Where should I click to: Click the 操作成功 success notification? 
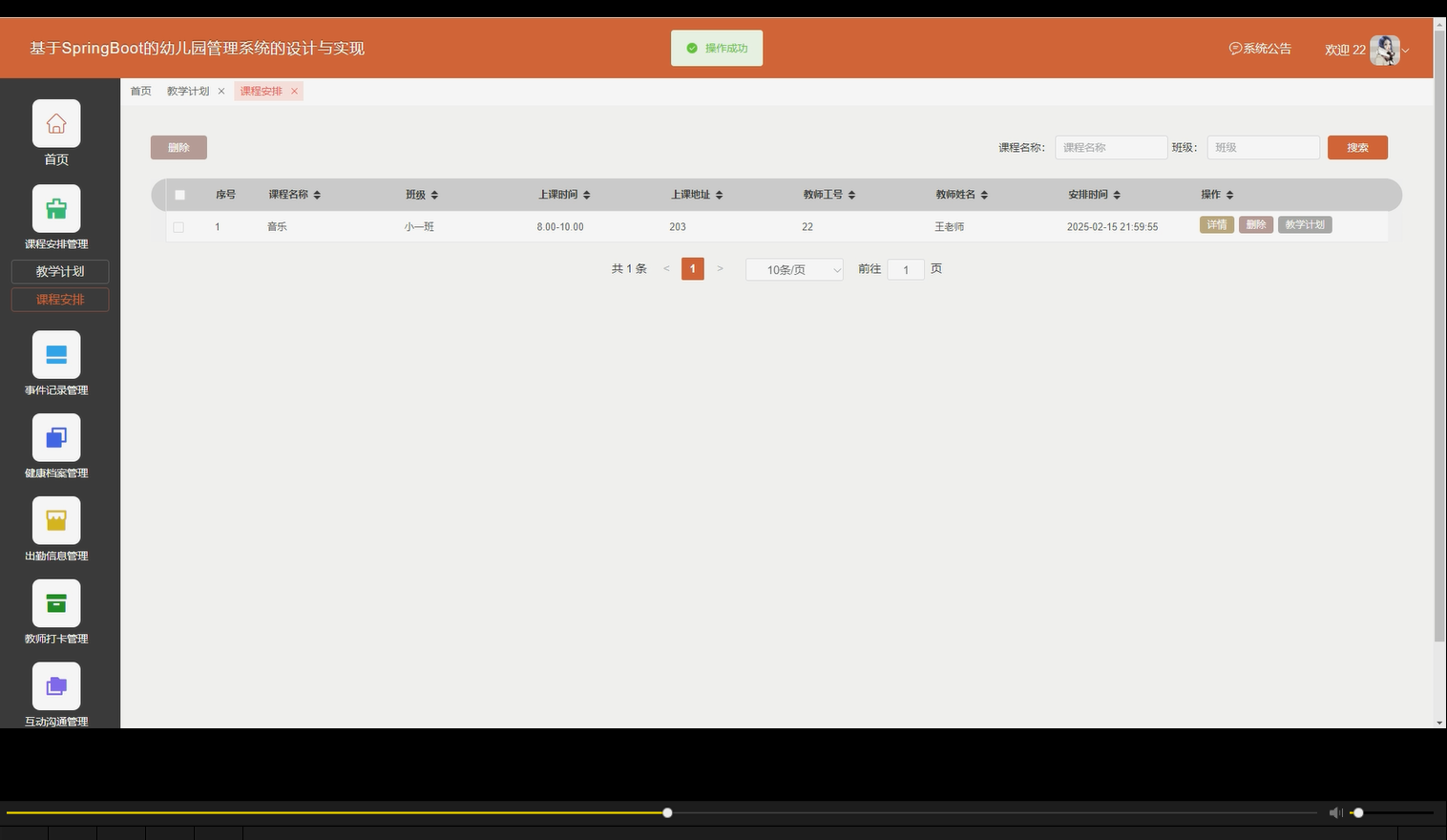717,48
